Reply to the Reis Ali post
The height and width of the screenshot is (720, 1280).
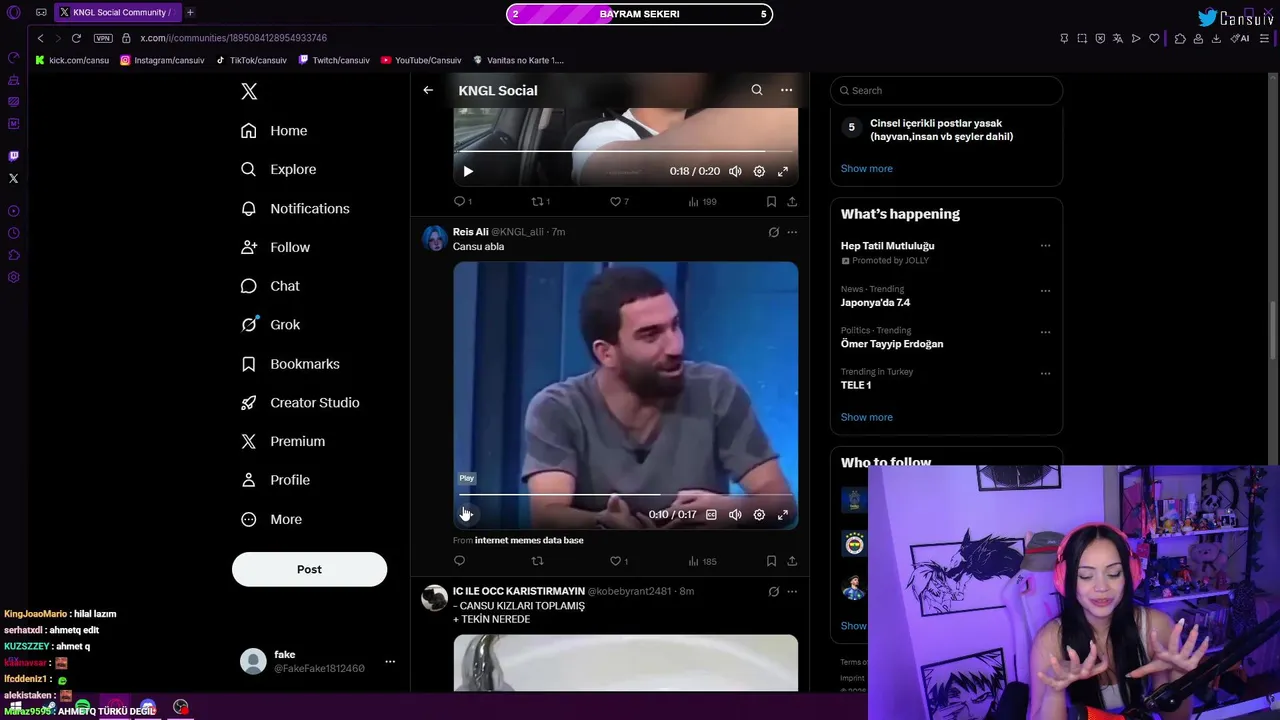(x=459, y=561)
